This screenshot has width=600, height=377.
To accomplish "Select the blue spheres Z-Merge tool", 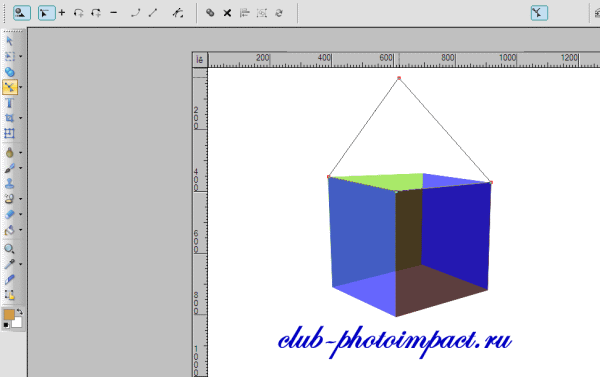I will (x=10, y=72).
